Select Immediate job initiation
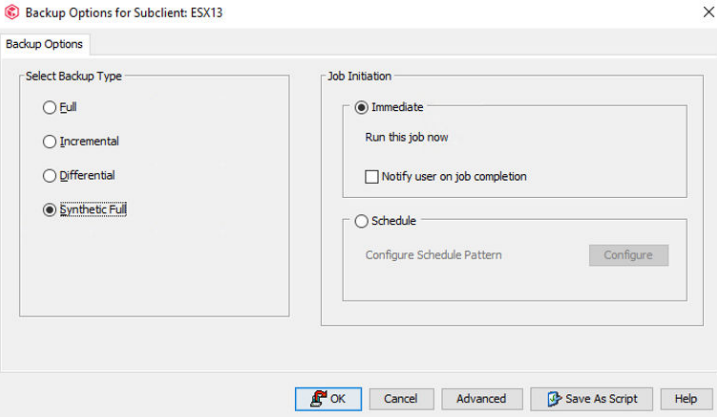The height and width of the screenshot is (417, 717). [361, 107]
